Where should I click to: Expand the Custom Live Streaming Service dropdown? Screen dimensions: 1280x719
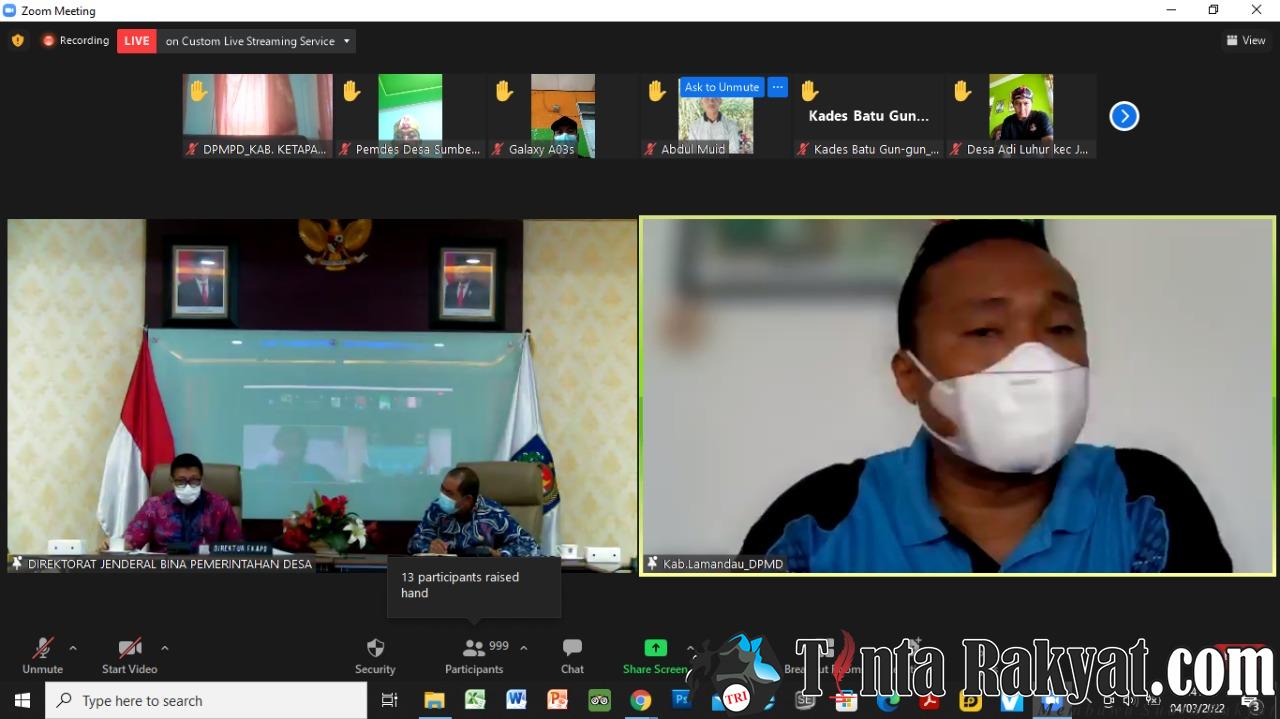[x=347, y=41]
